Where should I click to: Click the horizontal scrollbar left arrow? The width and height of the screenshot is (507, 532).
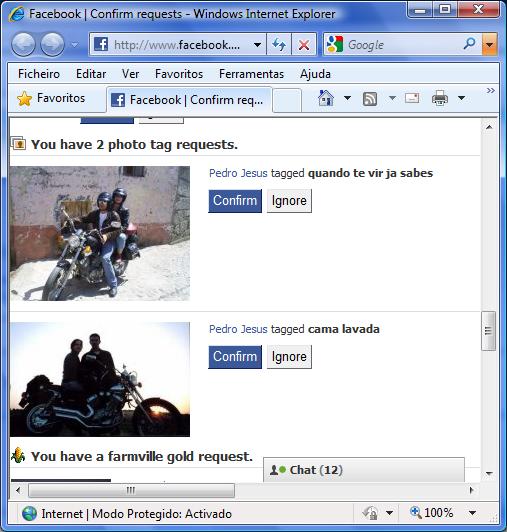pyautogui.click(x=18, y=490)
